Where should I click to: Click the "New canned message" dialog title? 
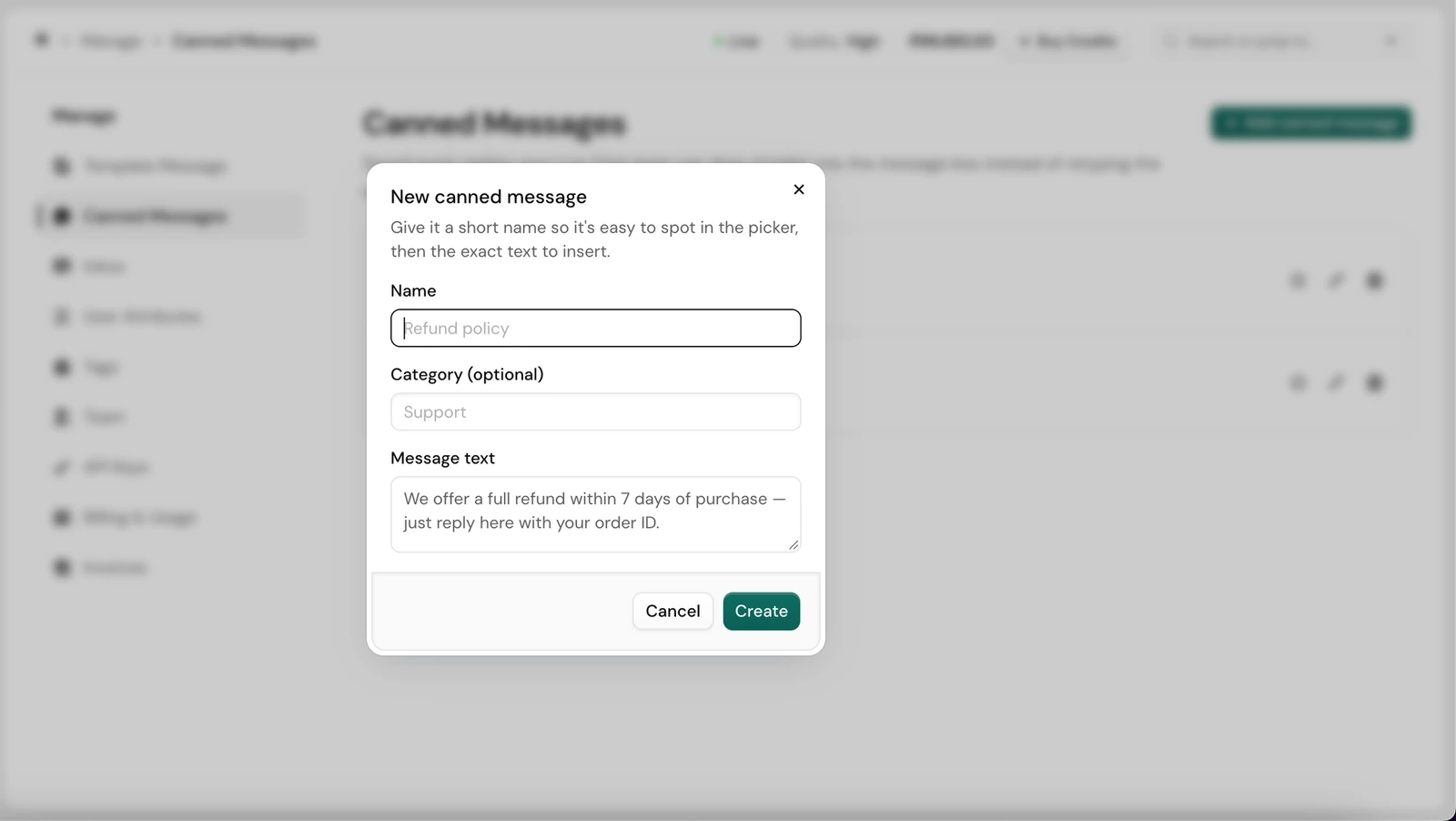[x=489, y=197]
